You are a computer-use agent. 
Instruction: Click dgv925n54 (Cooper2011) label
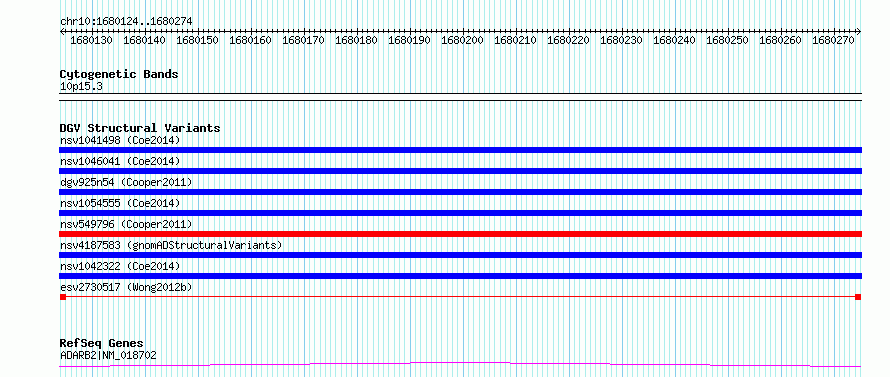coord(126,182)
